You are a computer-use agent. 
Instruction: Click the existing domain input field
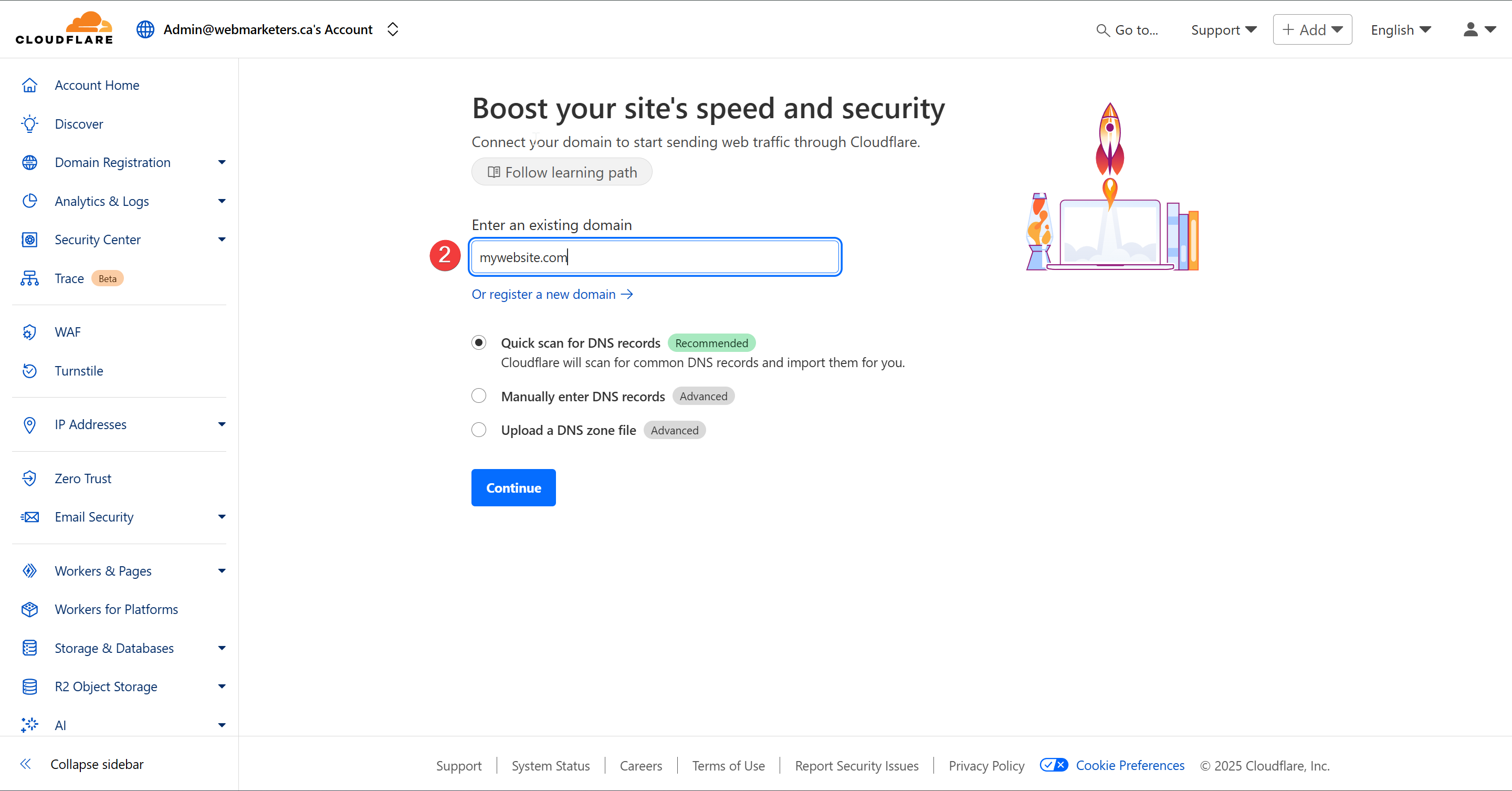pyautogui.click(x=655, y=257)
